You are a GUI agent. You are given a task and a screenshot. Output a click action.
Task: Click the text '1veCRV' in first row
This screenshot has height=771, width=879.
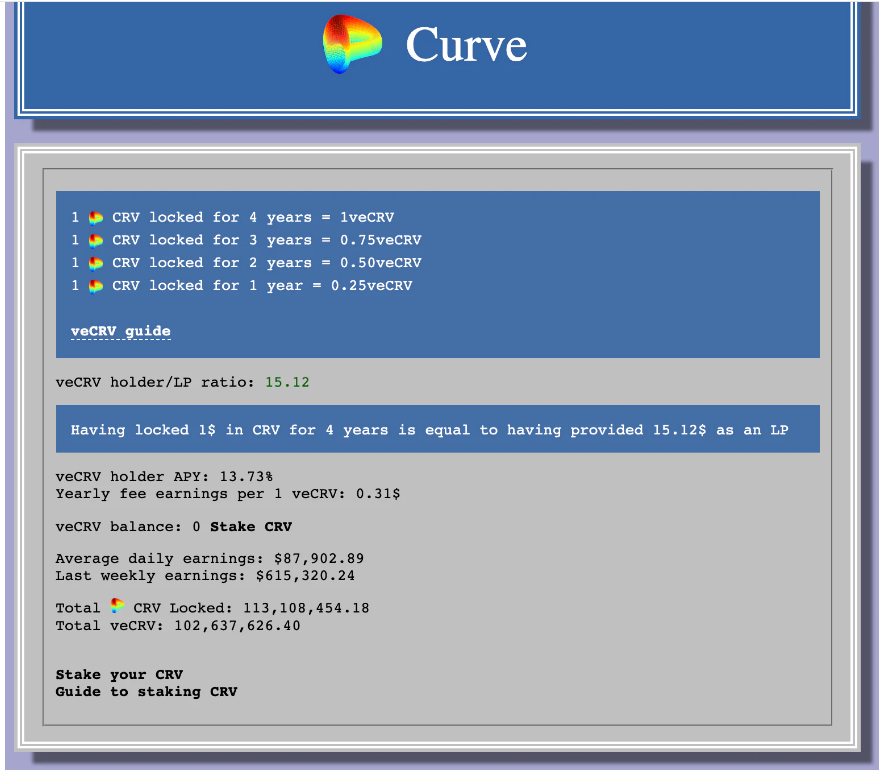tap(367, 218)
